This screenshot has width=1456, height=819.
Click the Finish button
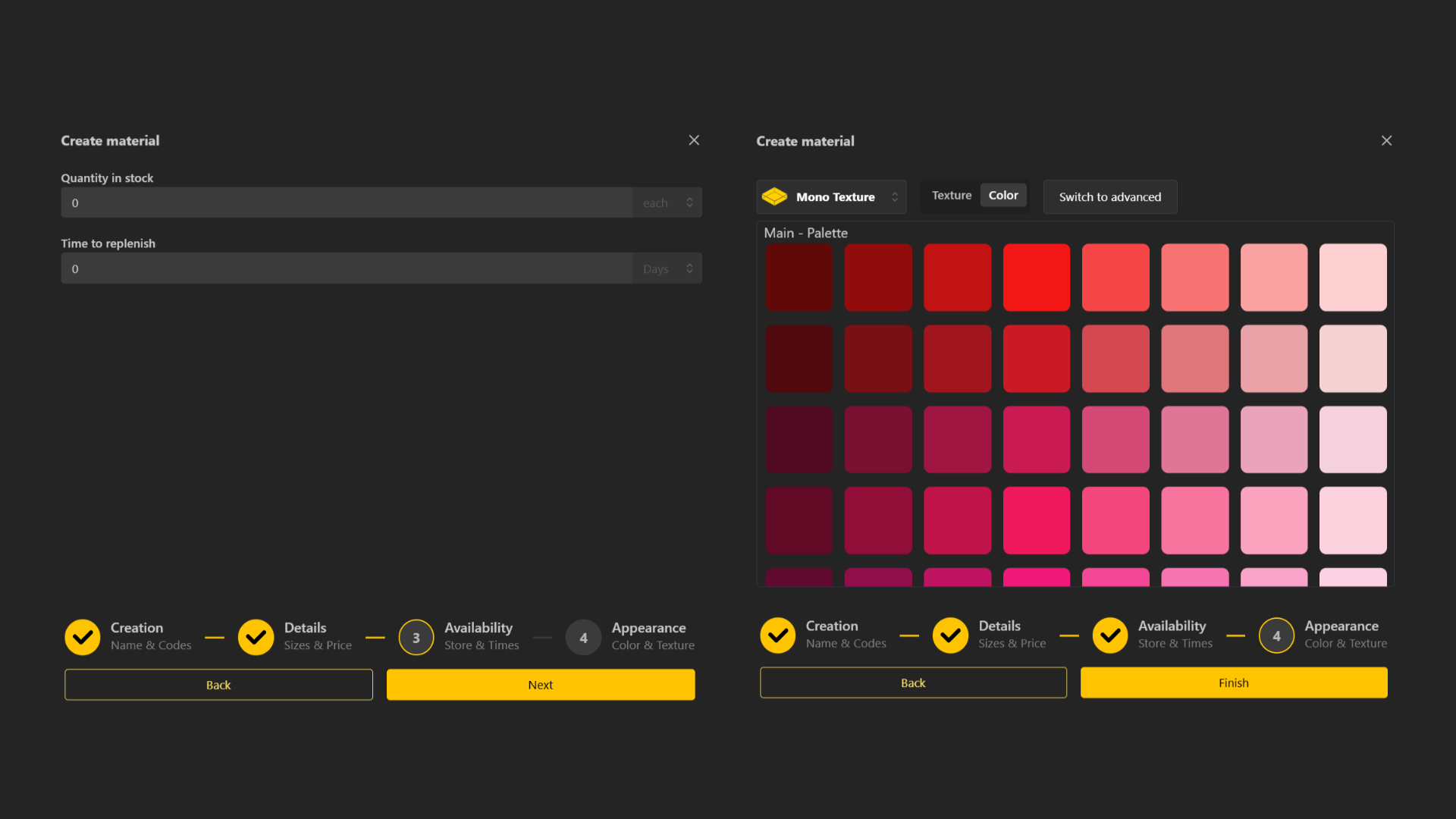tap(1234, 682)
